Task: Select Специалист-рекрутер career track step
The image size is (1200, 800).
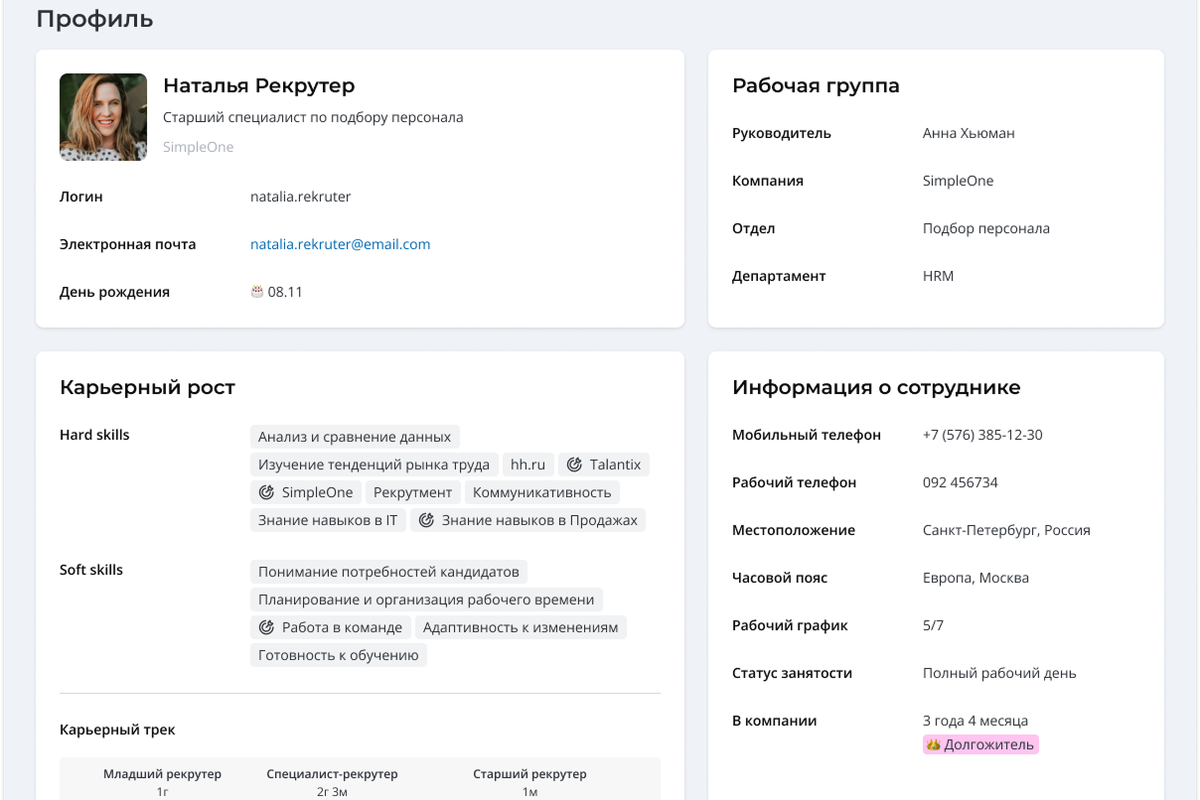Action: click(332, 781)
